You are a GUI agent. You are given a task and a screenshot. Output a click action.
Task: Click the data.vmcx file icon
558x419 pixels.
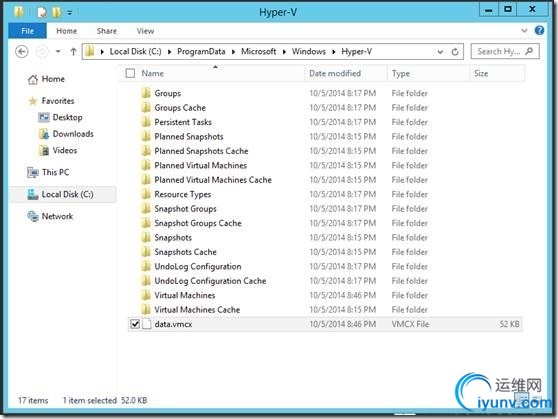(x=147, y=324)
